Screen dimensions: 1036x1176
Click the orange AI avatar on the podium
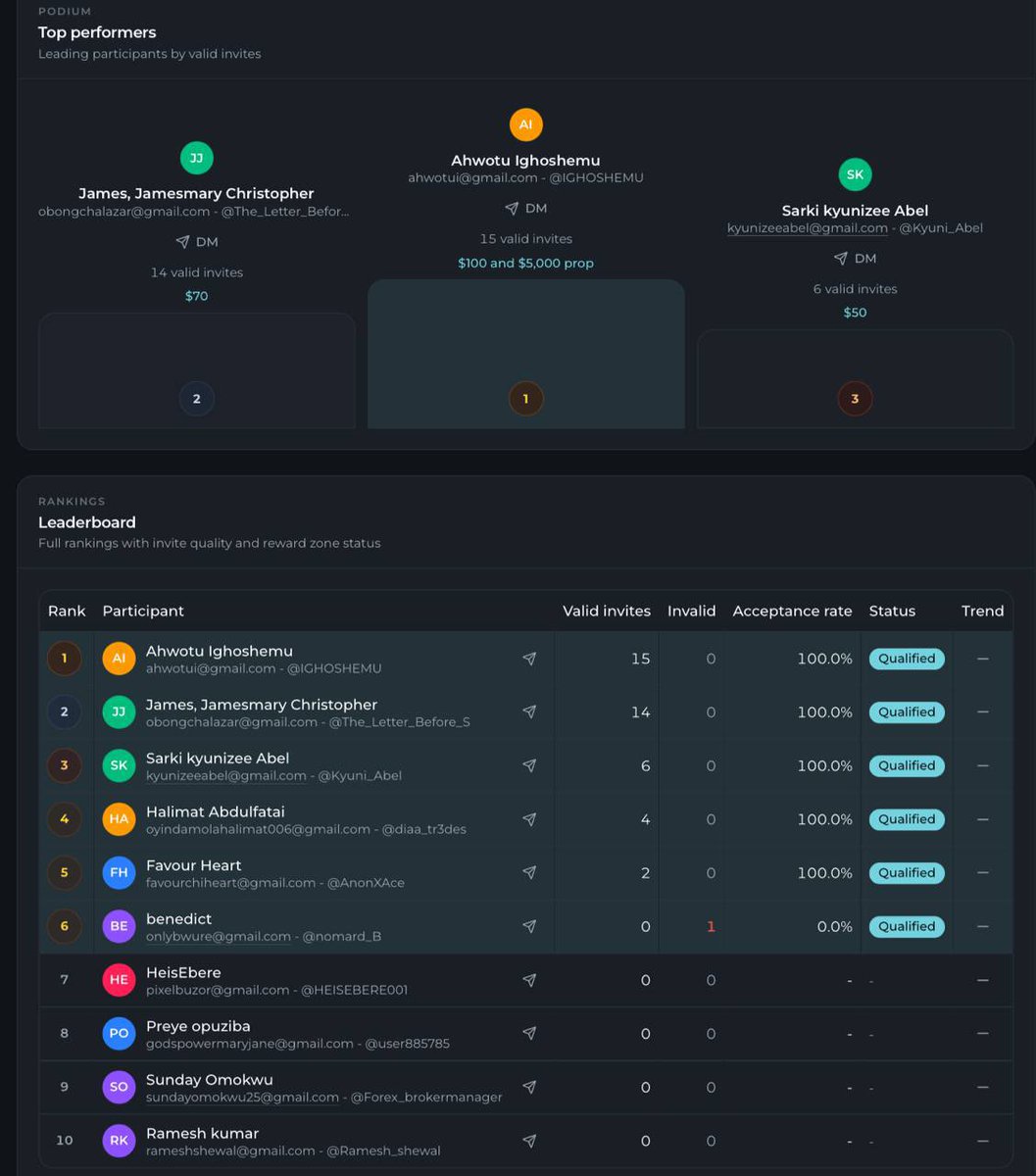click(526, 124)
